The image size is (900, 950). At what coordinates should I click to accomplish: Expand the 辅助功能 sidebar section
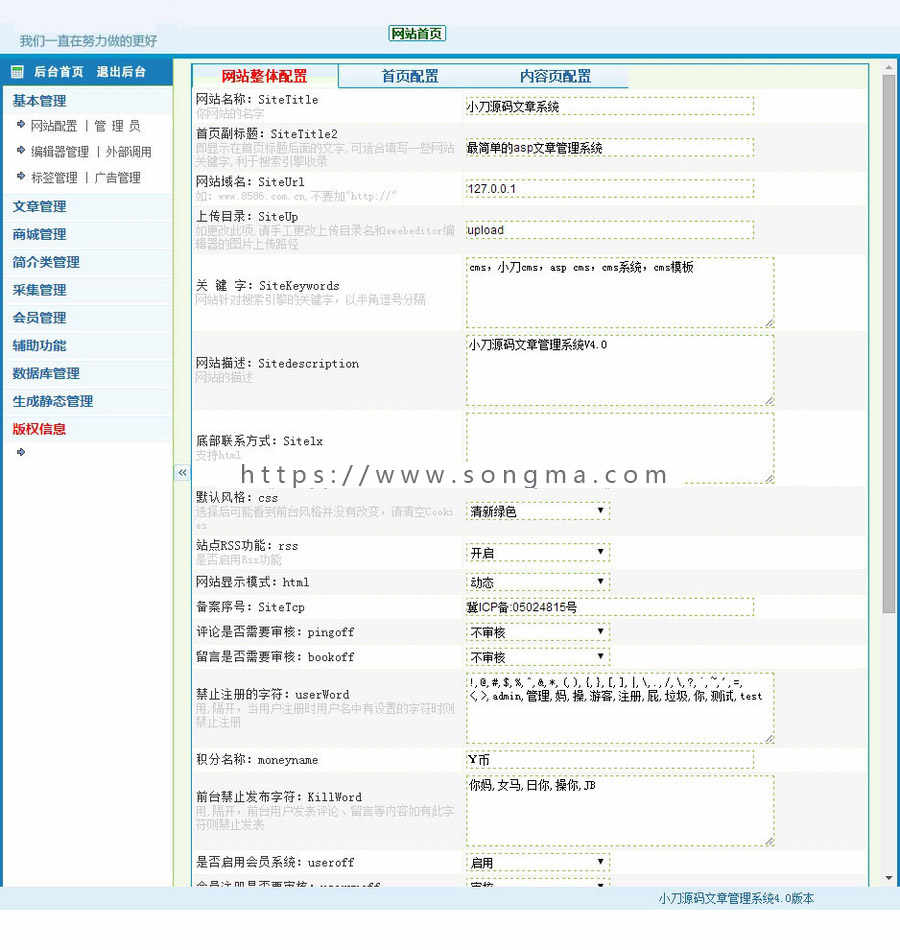[x=39, y=345]
